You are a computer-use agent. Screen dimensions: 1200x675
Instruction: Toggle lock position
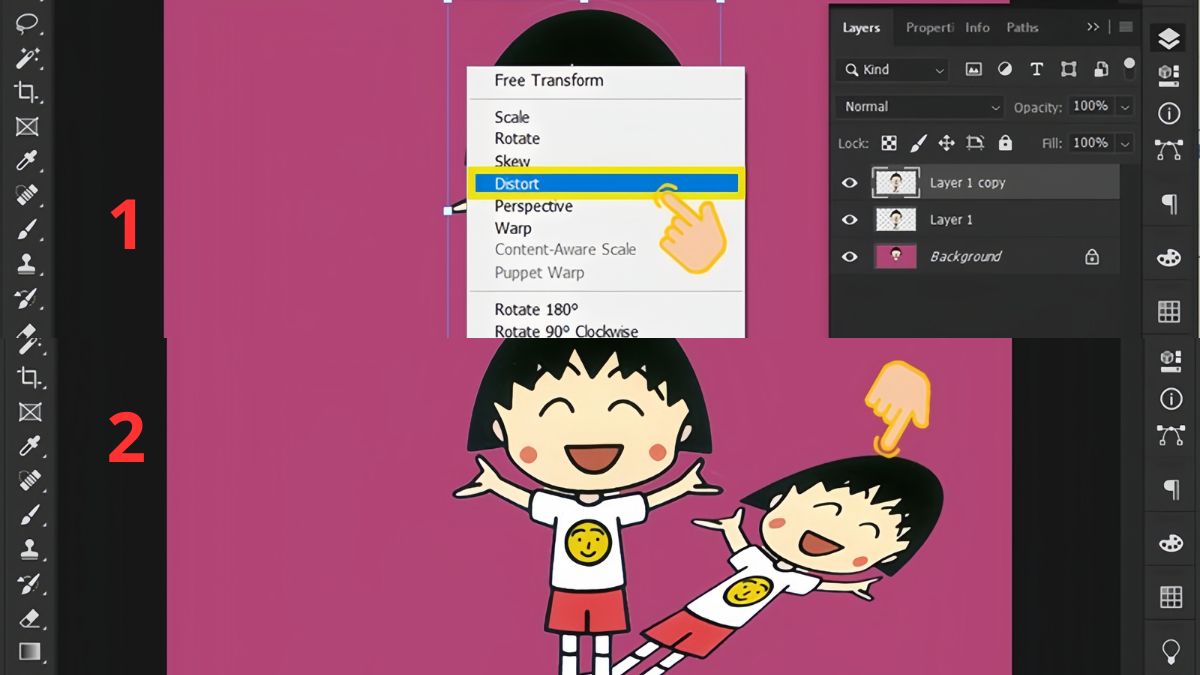946,143
